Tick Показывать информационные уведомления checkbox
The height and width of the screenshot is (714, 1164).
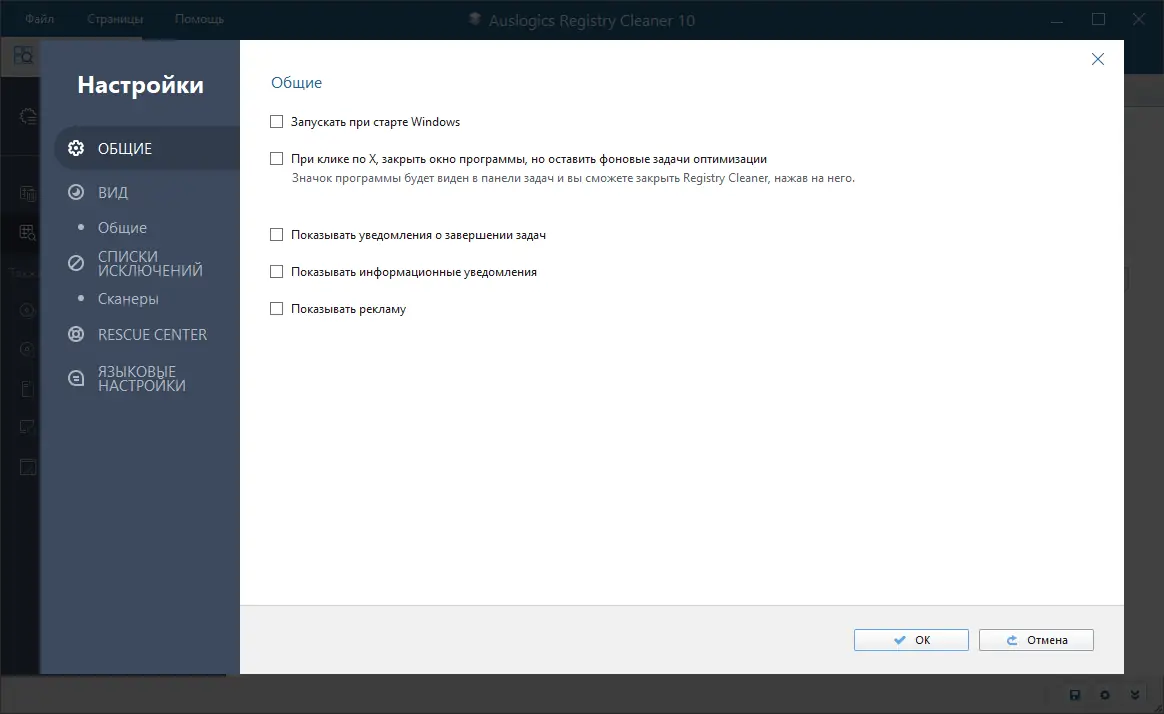click(276, 272)
